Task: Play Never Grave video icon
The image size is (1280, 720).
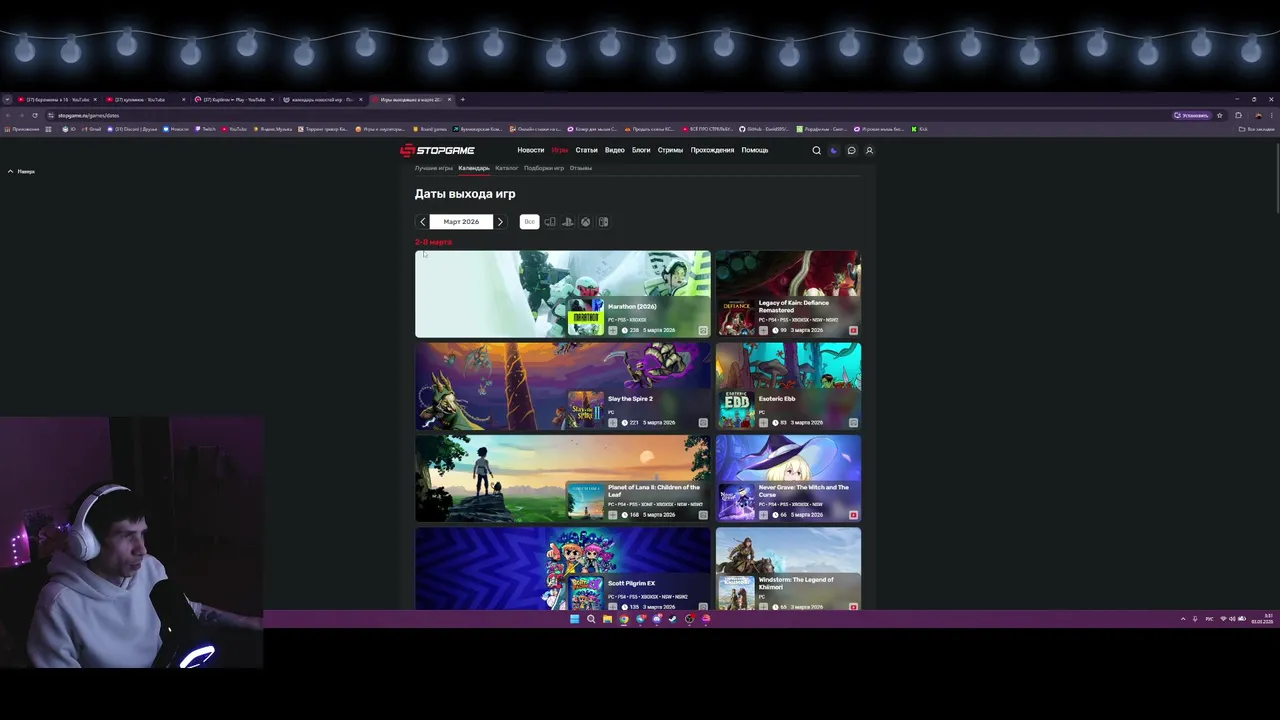Action: [853, 515]
